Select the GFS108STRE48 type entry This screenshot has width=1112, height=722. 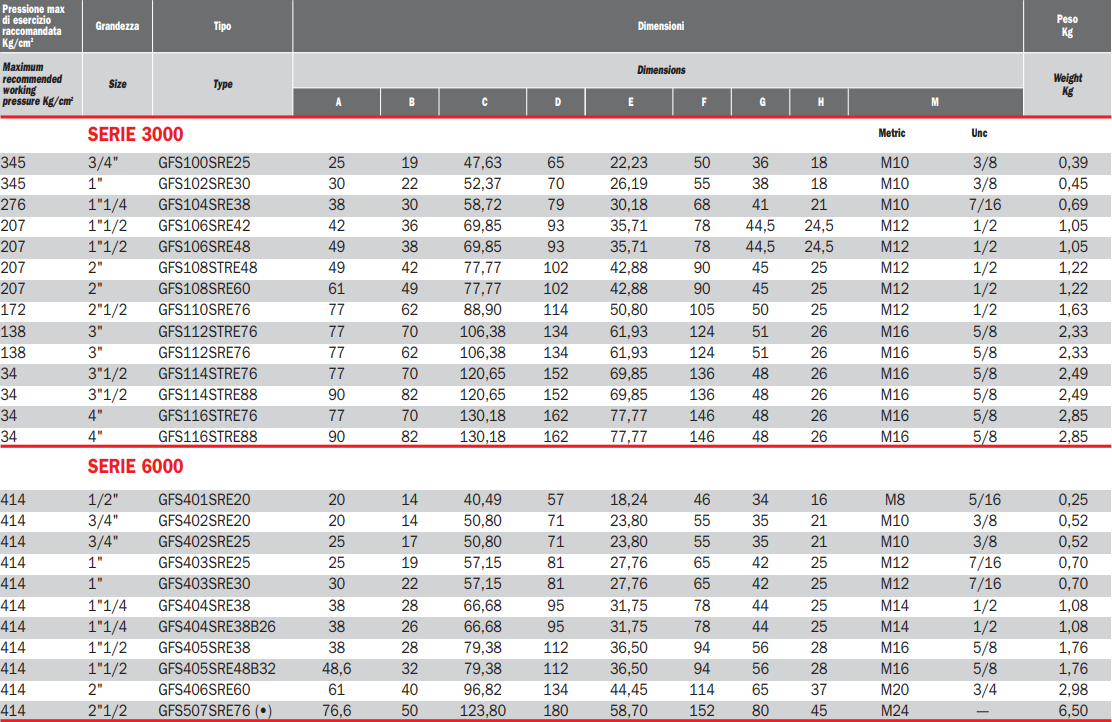point(208,268)
